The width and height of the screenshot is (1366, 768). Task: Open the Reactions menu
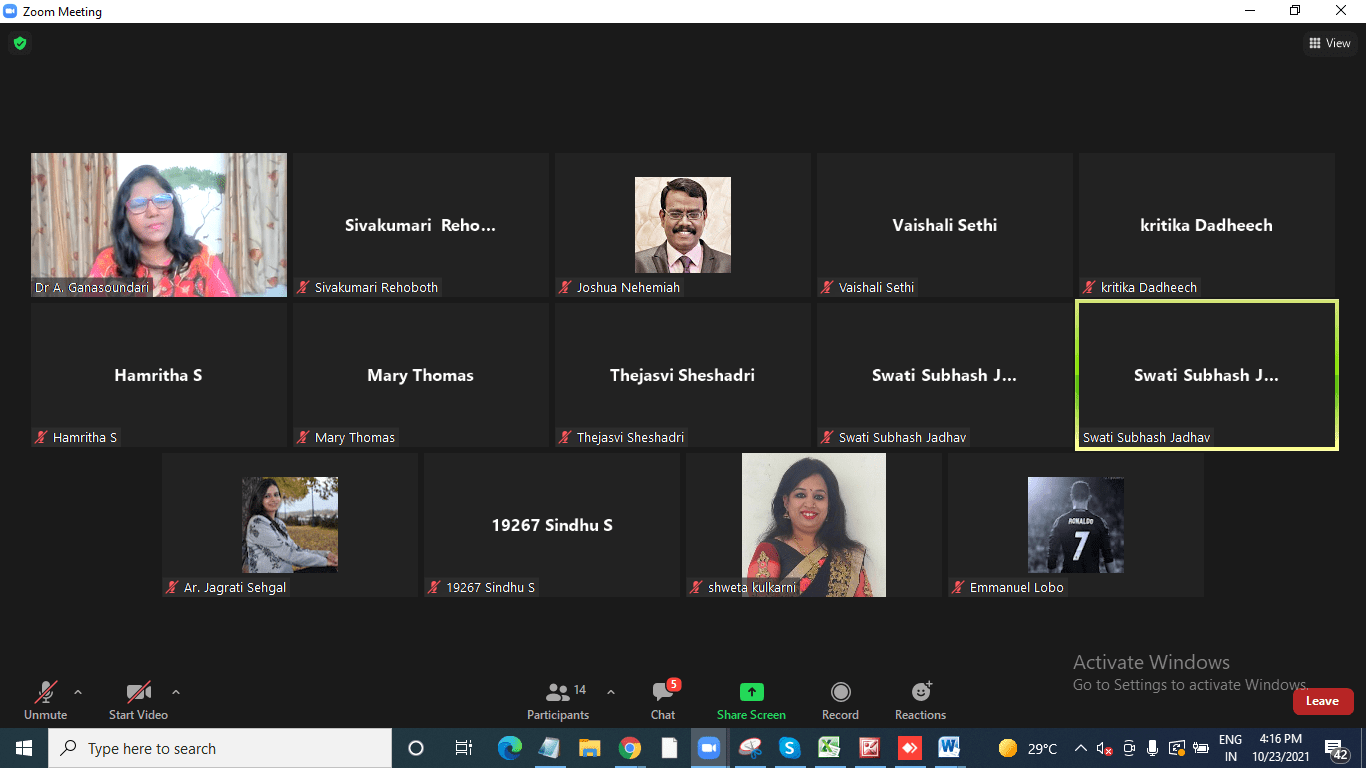pyautogui.click(x=920, y=700)
